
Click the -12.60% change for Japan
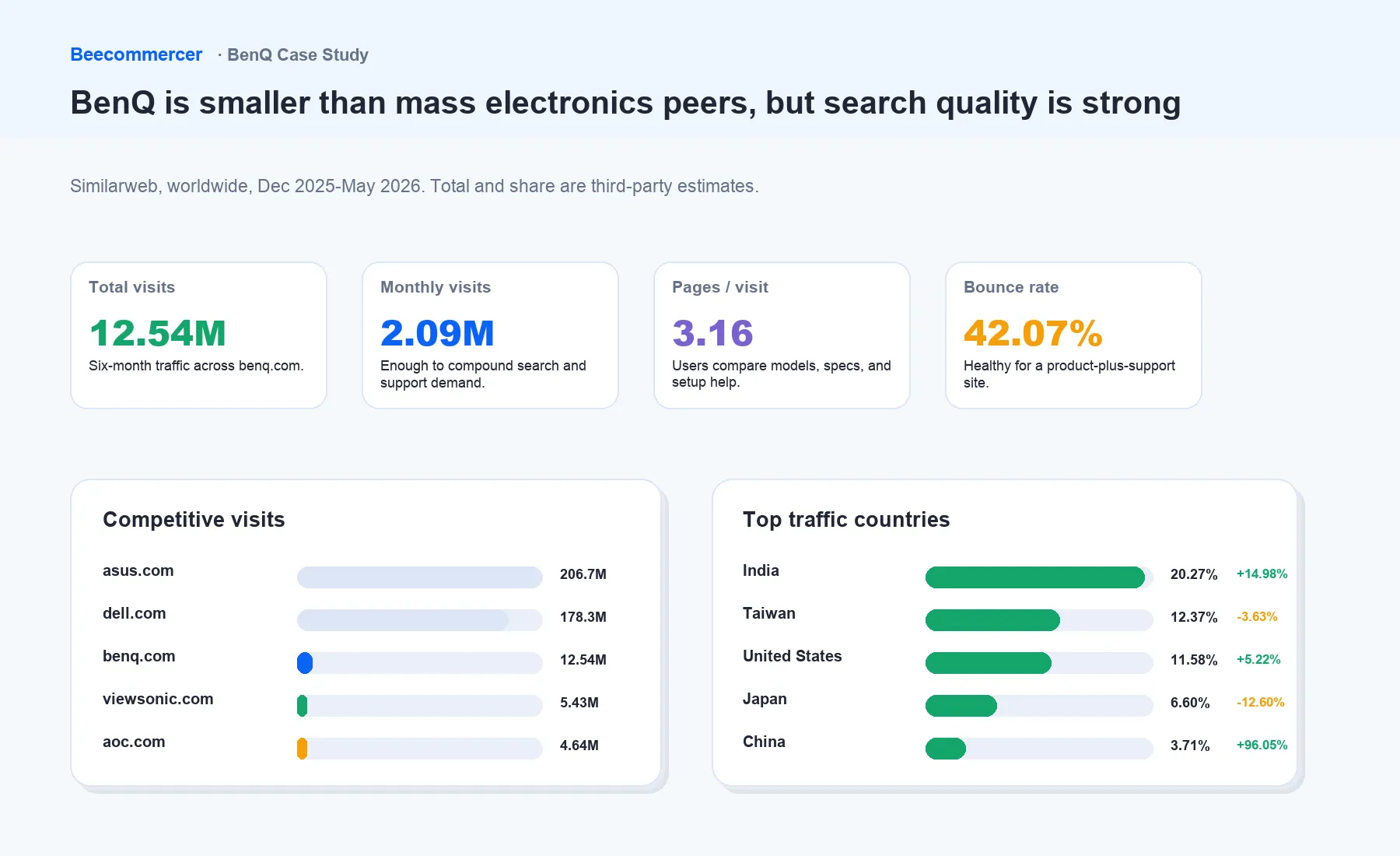[x=1261, y=703]
